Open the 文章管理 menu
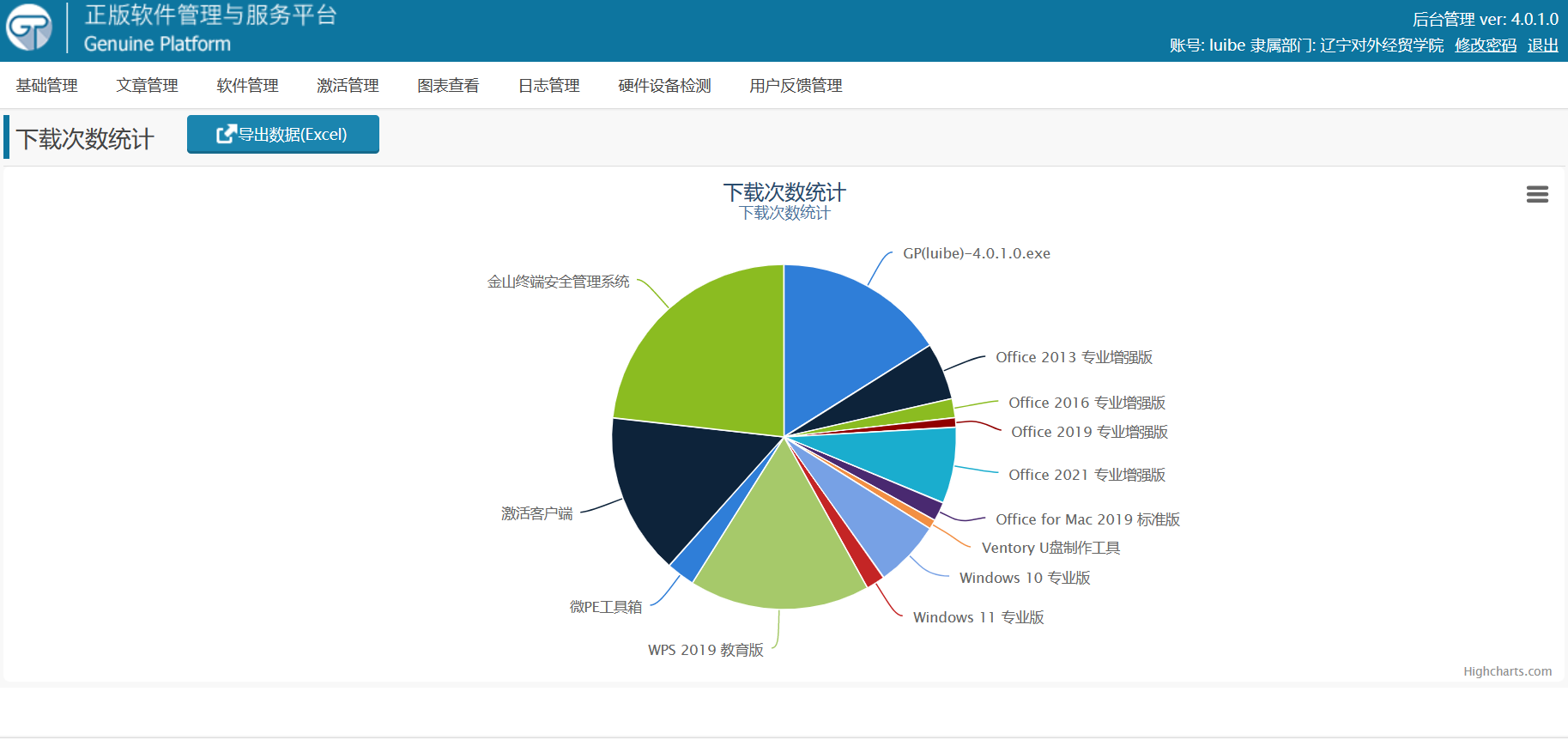 (x=148, y=86)
